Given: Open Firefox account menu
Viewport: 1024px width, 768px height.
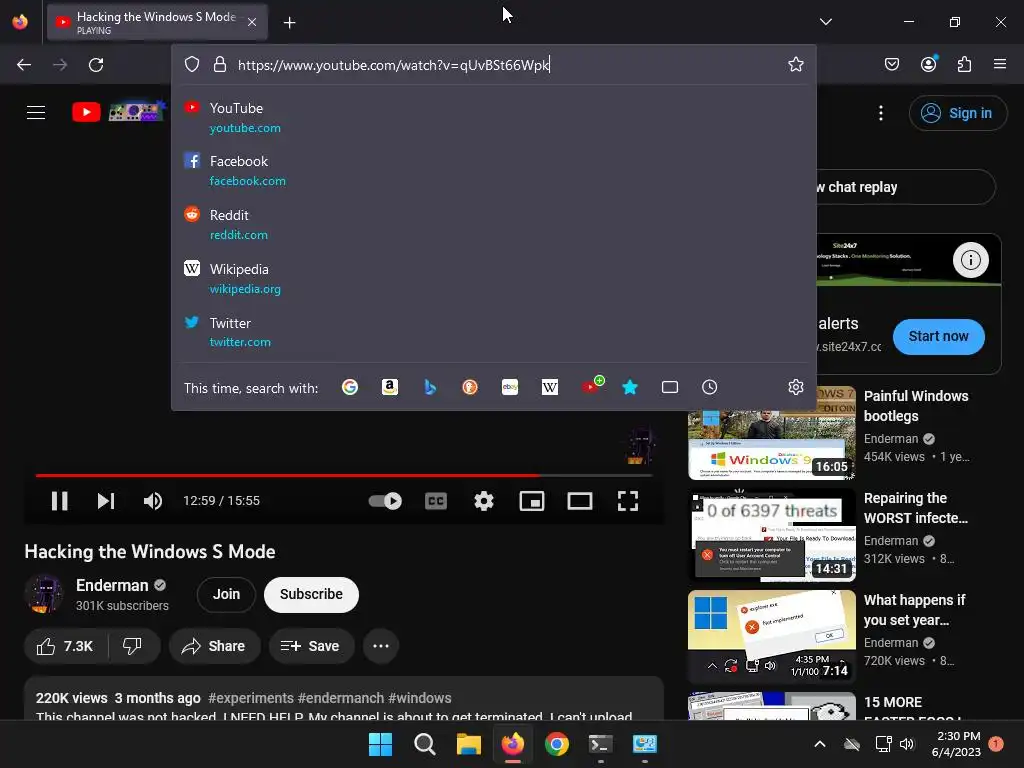Looking at the screenshot, I should pos(929,63).
